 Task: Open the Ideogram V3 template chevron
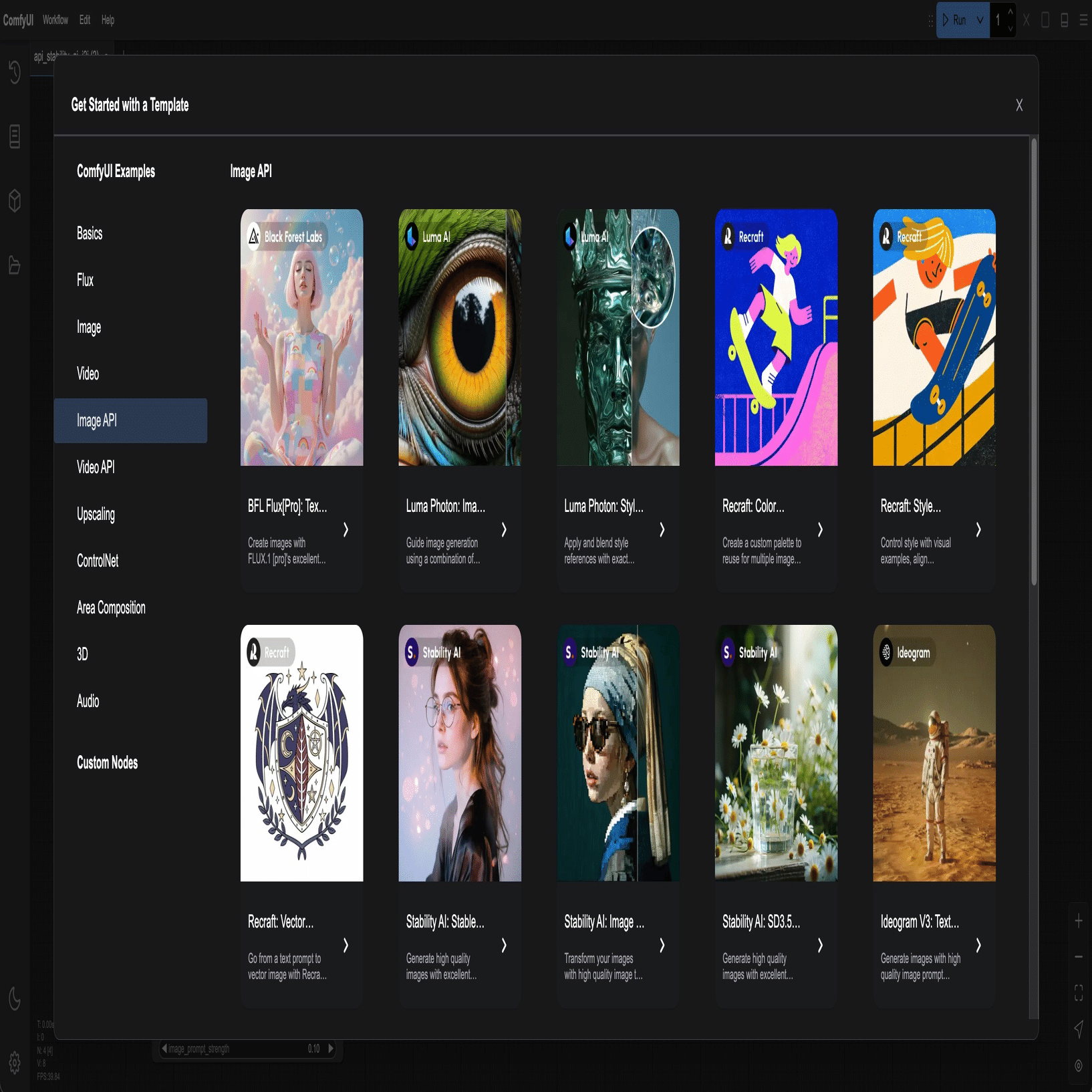coord(978,945)
